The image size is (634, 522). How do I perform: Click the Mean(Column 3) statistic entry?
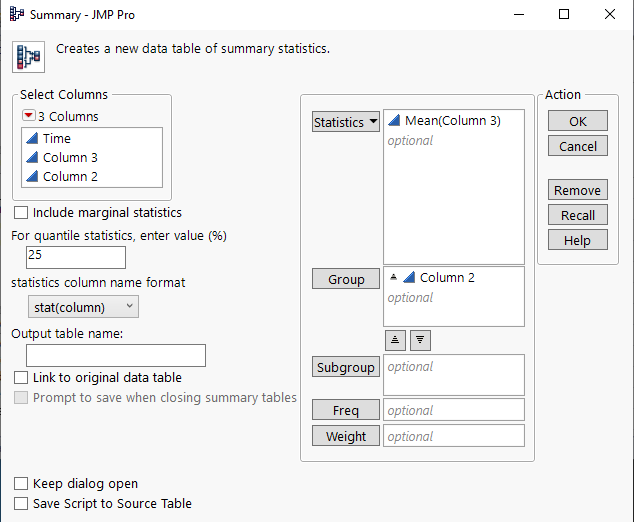(452, 121)
